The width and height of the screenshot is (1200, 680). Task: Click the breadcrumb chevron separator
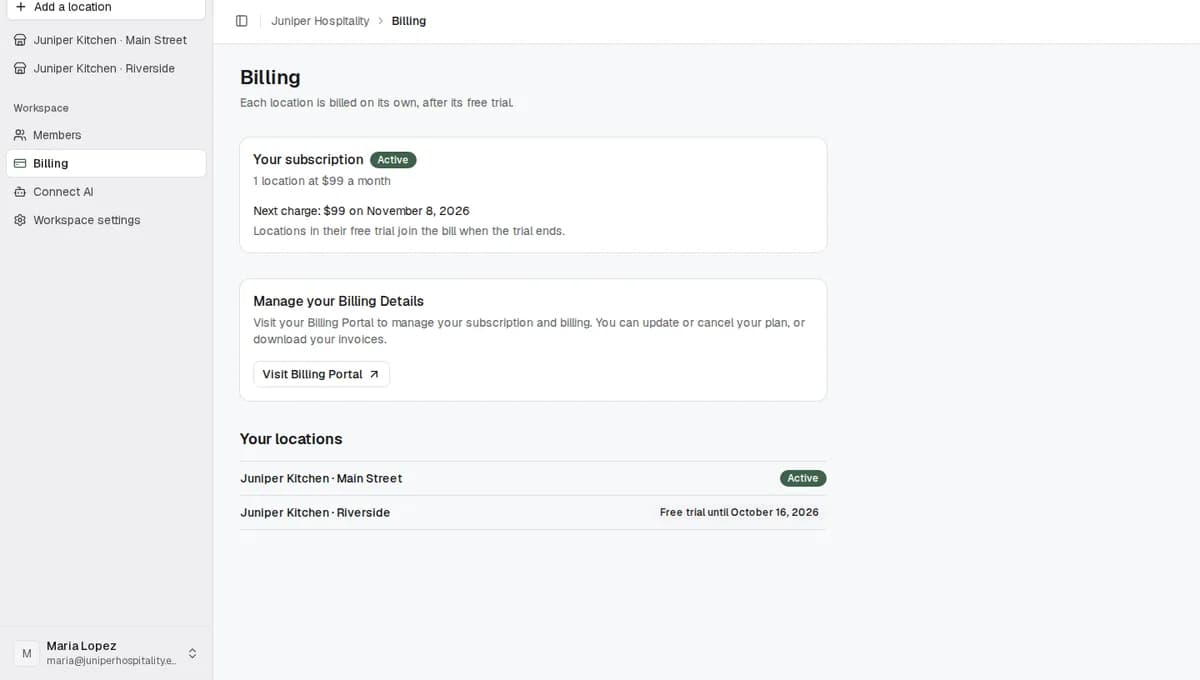click(x=381, y=21)
